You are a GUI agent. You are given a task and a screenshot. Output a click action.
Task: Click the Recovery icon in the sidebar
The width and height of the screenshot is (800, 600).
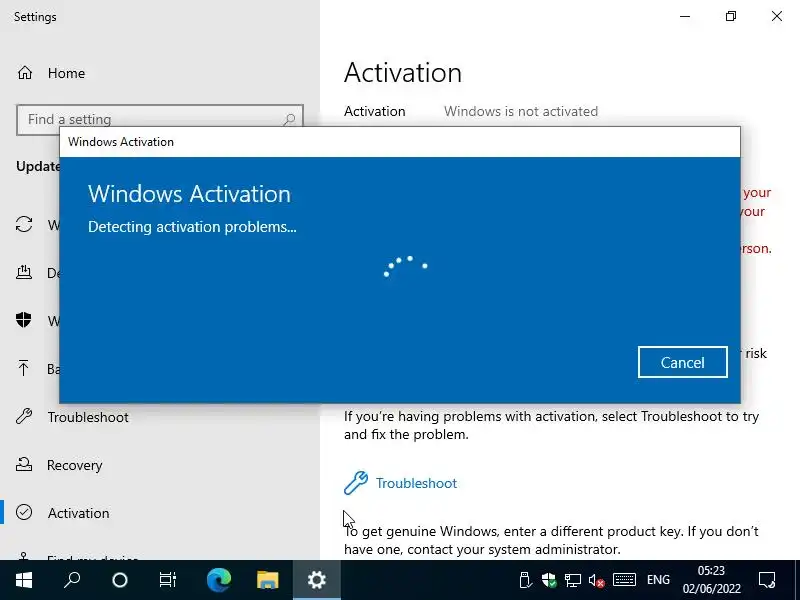pos(24,464)
